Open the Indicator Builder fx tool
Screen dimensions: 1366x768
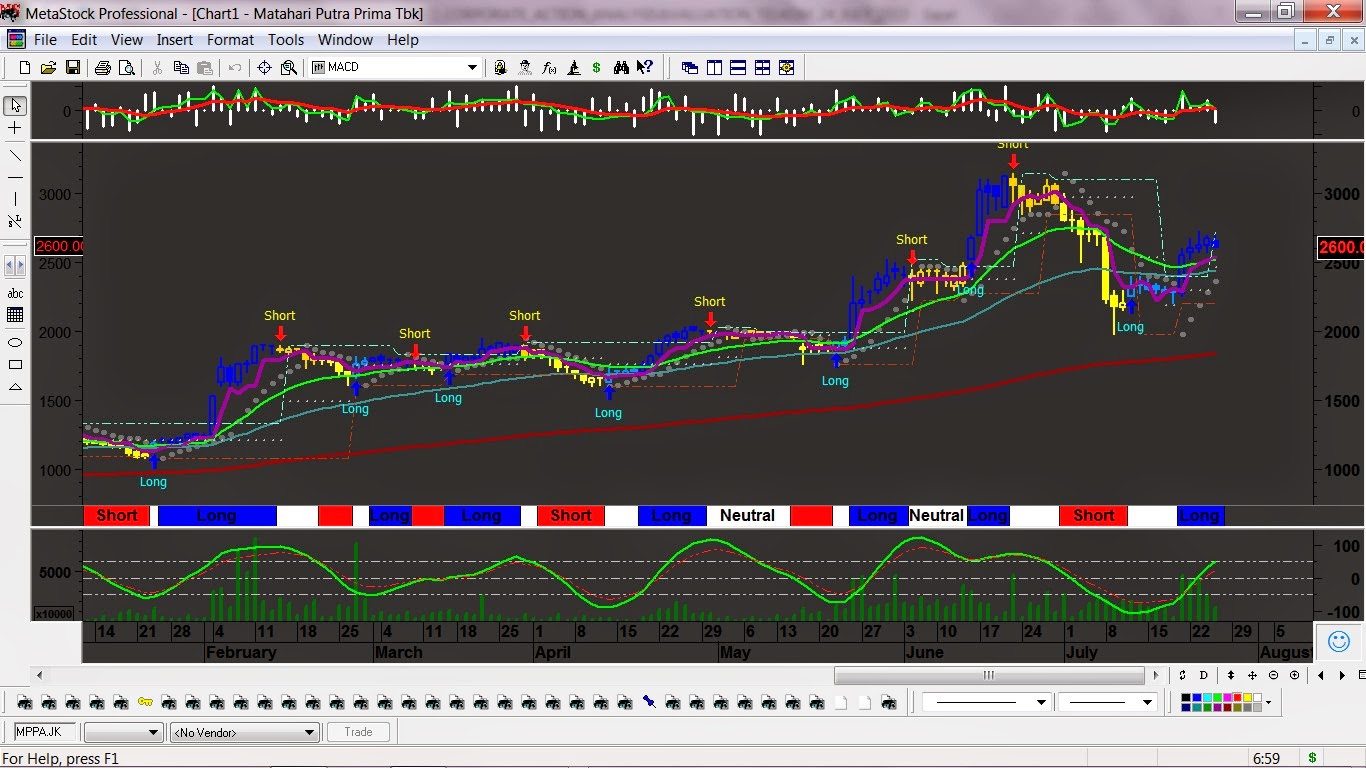click(x=548, y=67)
